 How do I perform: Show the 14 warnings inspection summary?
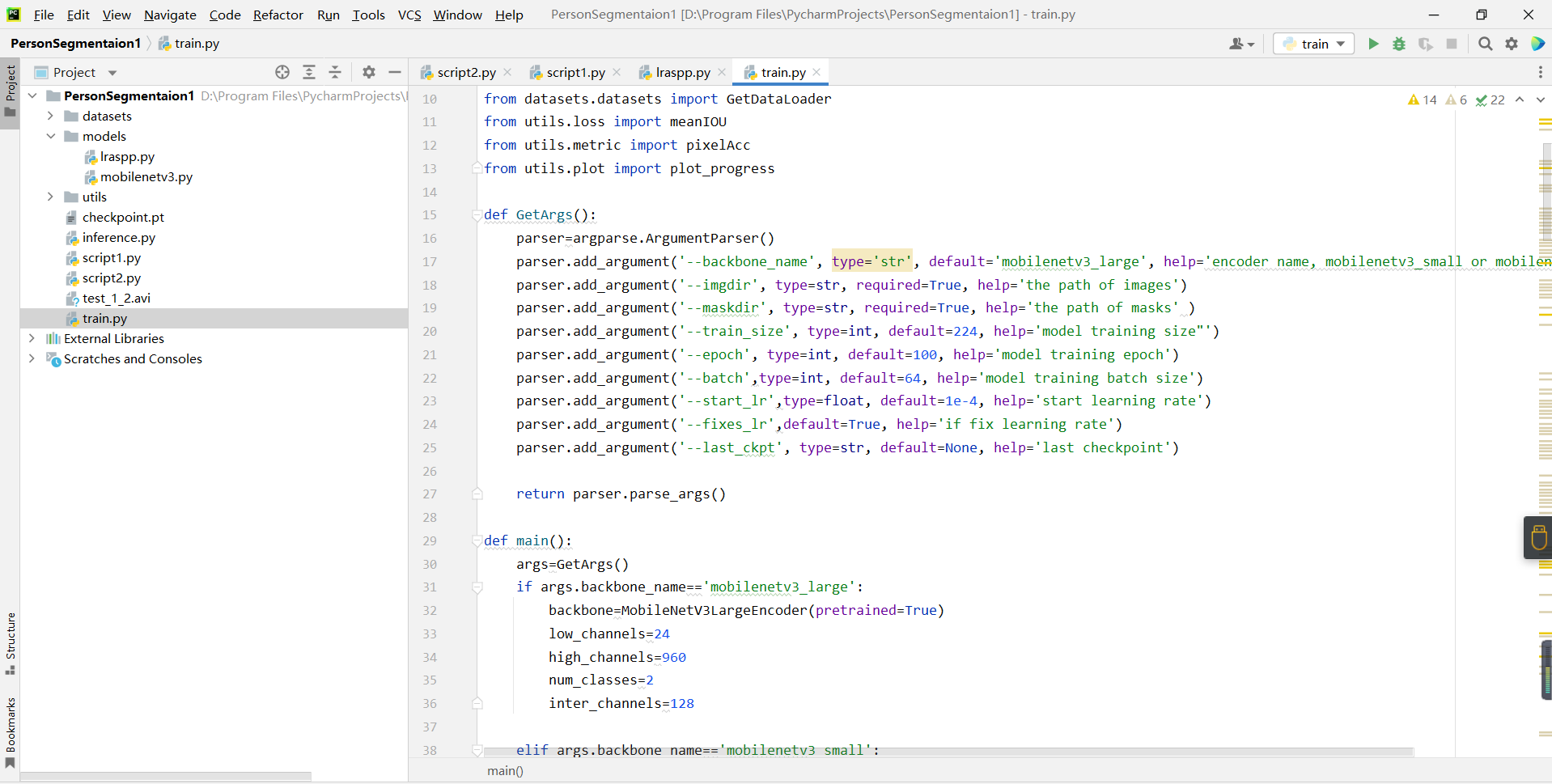(x=1422, y=100)
